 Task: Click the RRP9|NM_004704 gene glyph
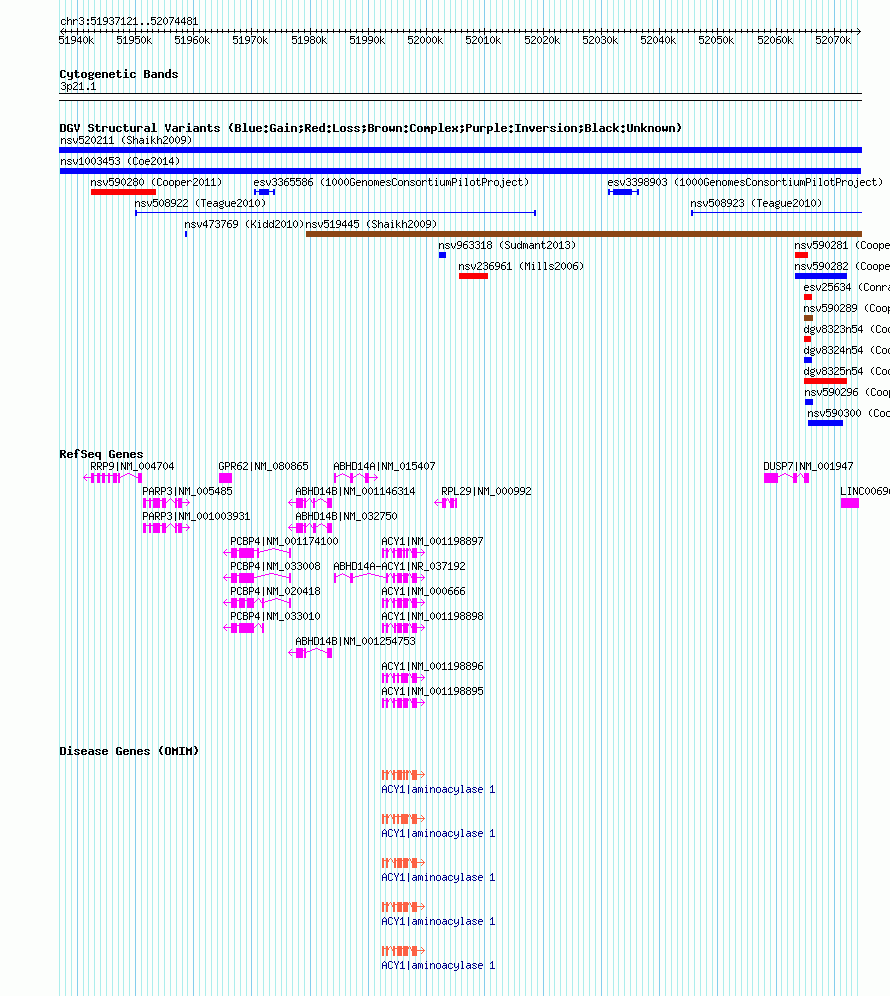click(x=112, y=478)
